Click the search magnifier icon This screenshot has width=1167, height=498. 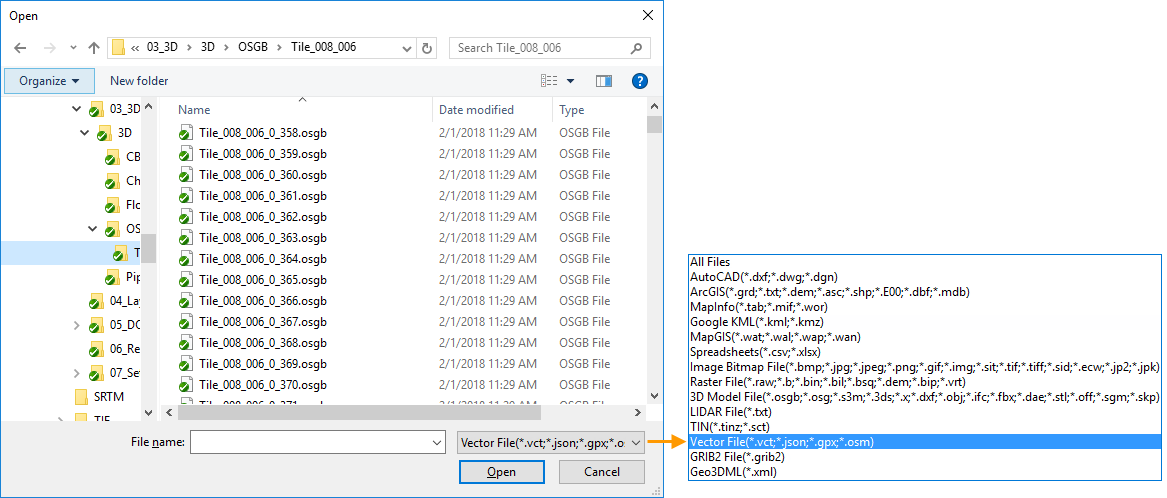pyautogui.click(x=636, y=48)
